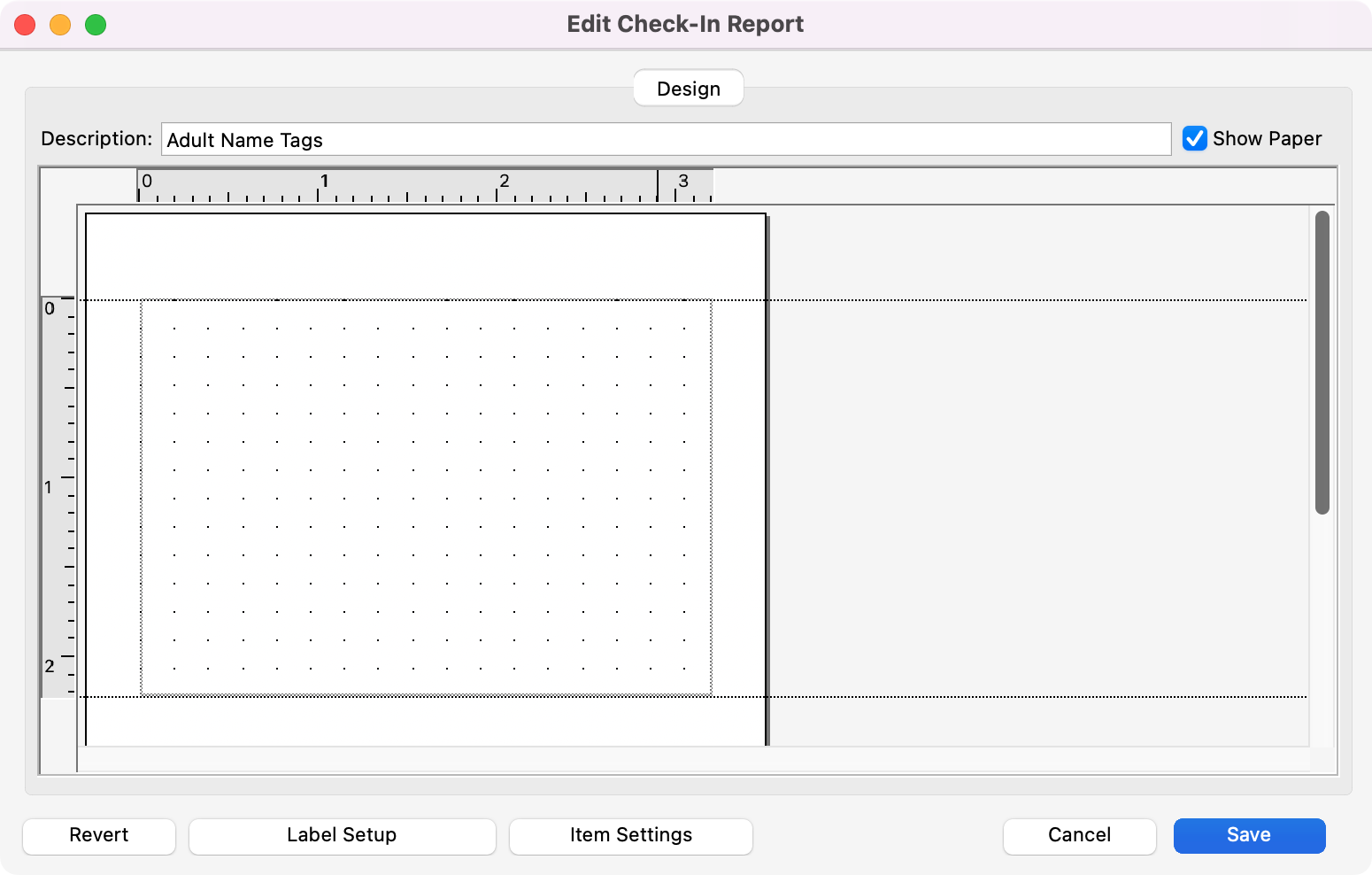Click the dotted label design area
This screenshot has width=1372, height=875.
(425, 496)
